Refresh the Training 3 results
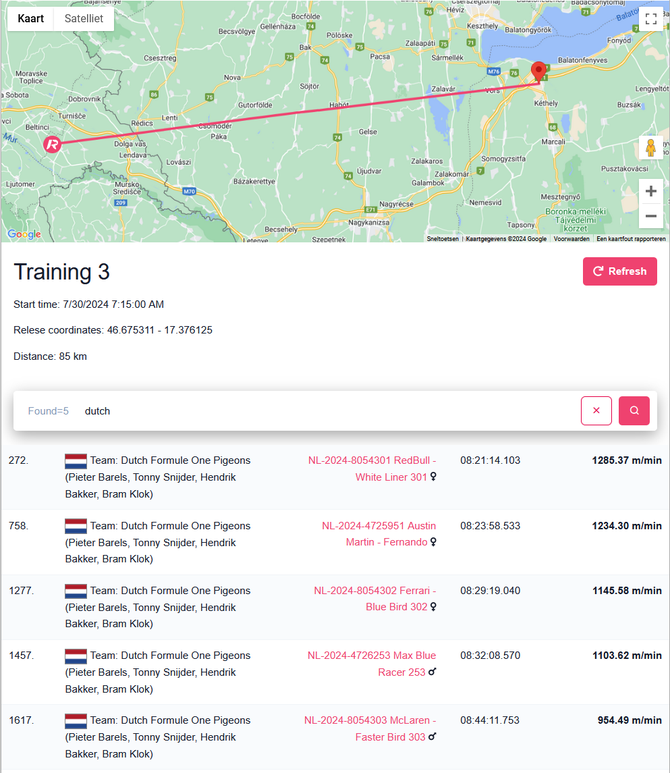The width and height of the screenshot is (670, 773). coord(620,271)
